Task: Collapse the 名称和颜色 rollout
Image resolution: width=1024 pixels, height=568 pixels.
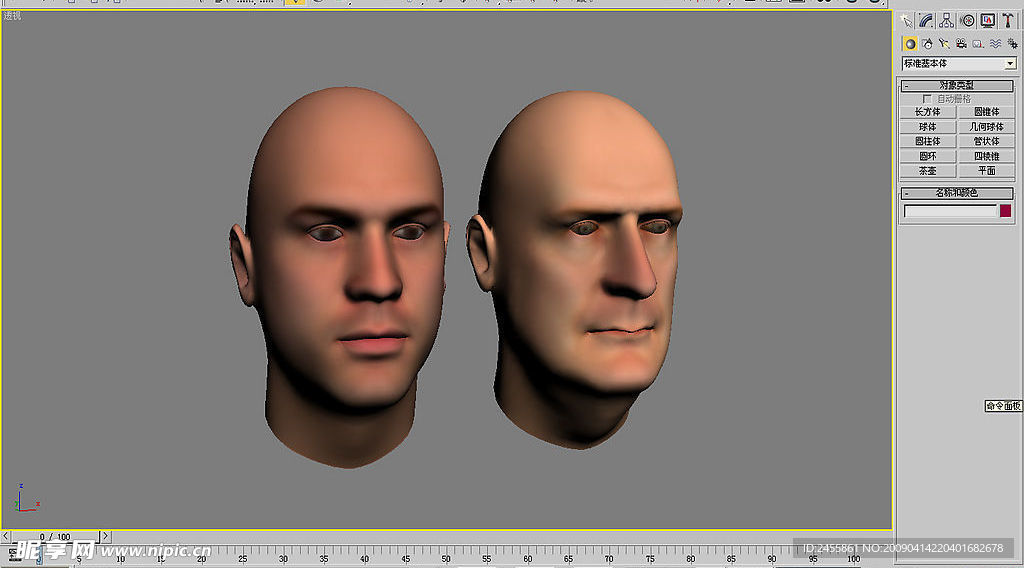Action: [x=957, y=193]
